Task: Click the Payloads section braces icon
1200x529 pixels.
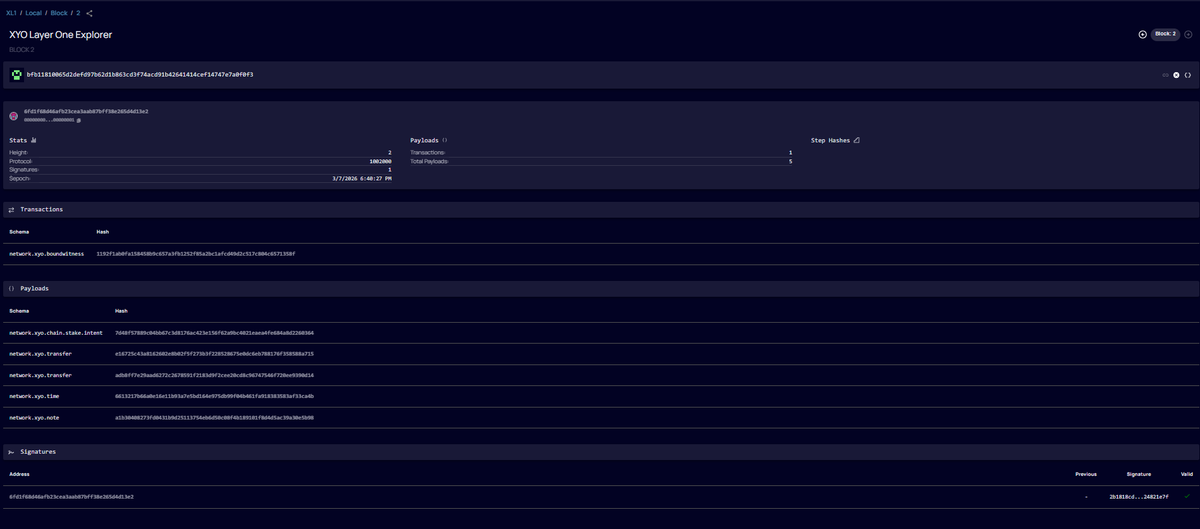Action: point(11,288)
